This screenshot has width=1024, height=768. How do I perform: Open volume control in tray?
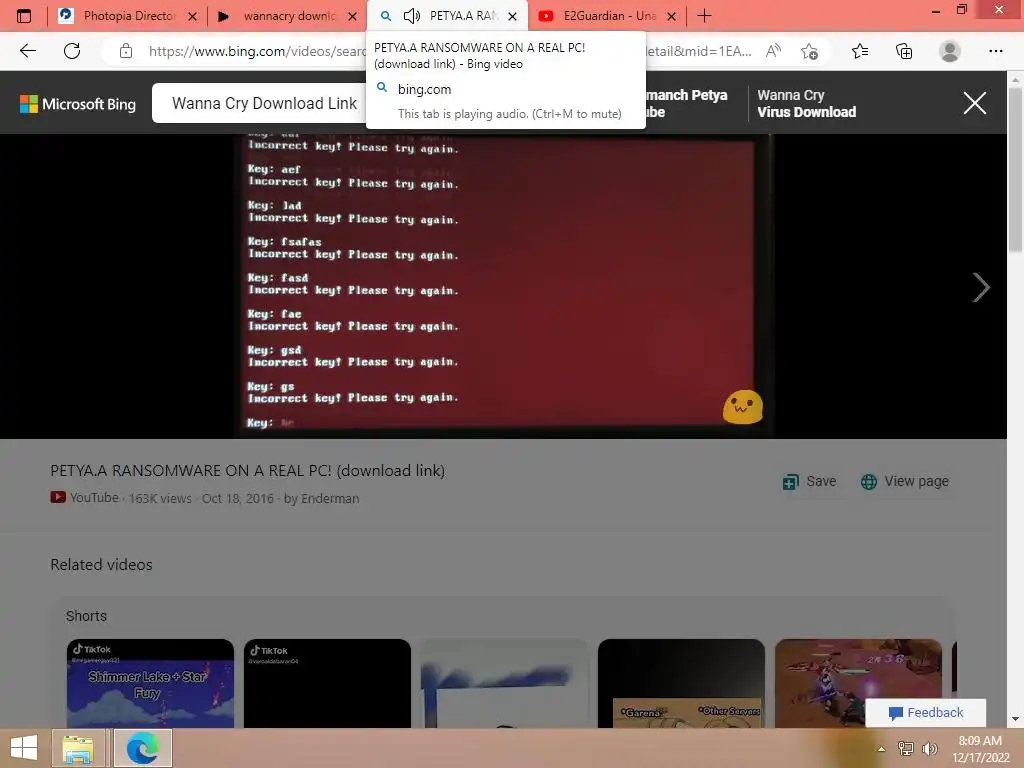pos(929,748)
